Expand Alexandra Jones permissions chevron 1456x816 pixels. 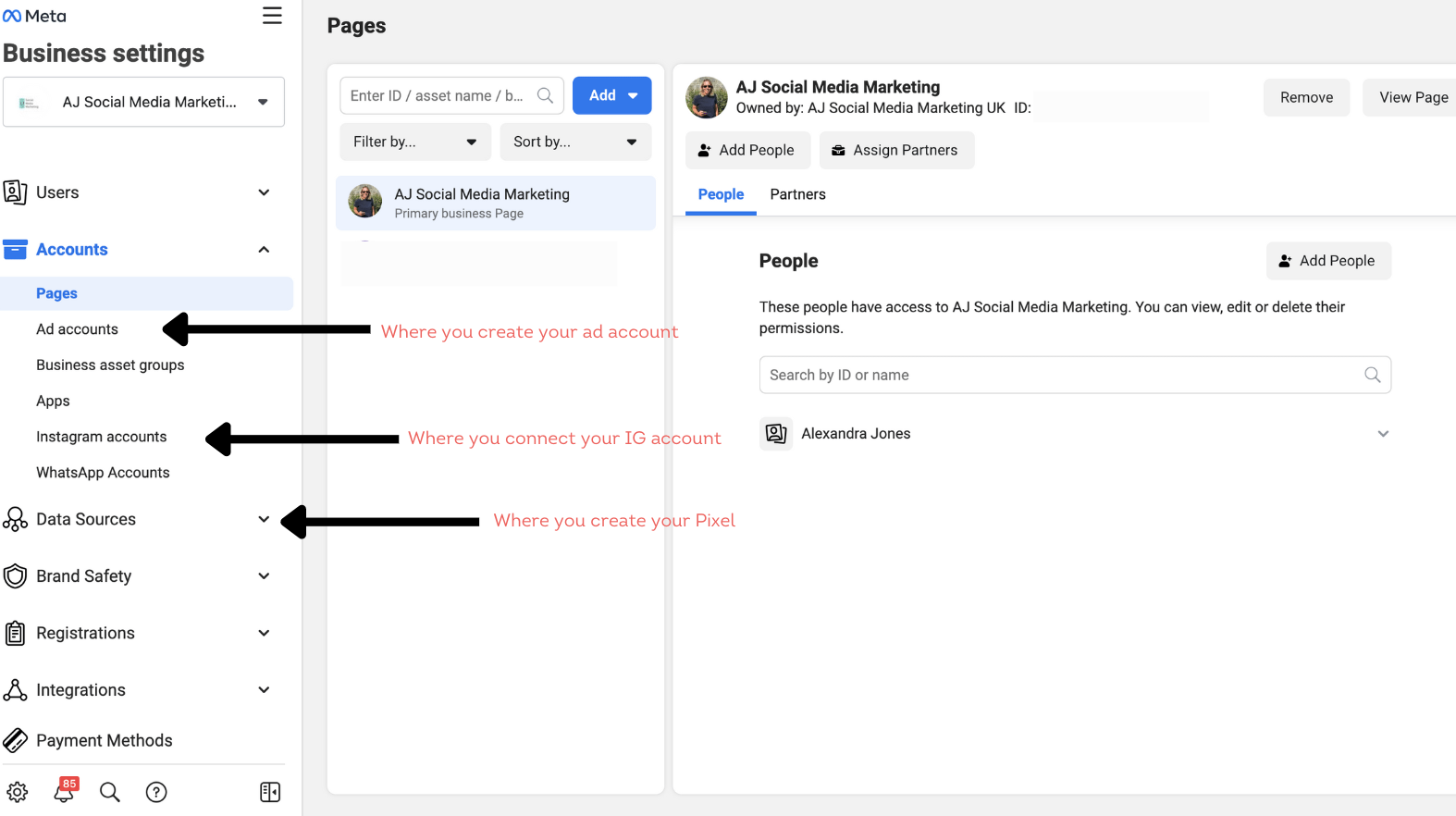pos(1383,434)
